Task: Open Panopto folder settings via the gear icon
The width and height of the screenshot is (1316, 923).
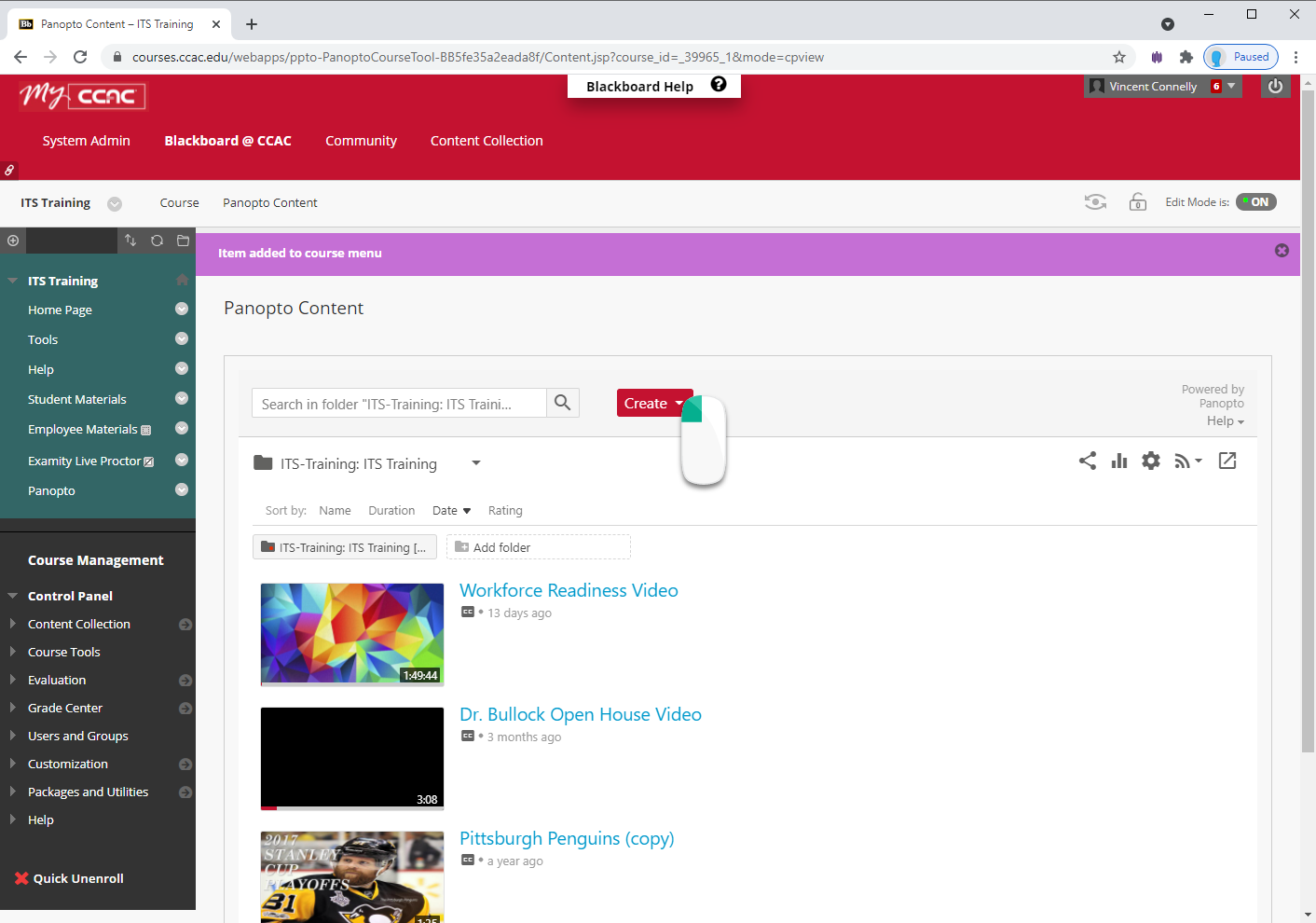Action: [1150, 460]
